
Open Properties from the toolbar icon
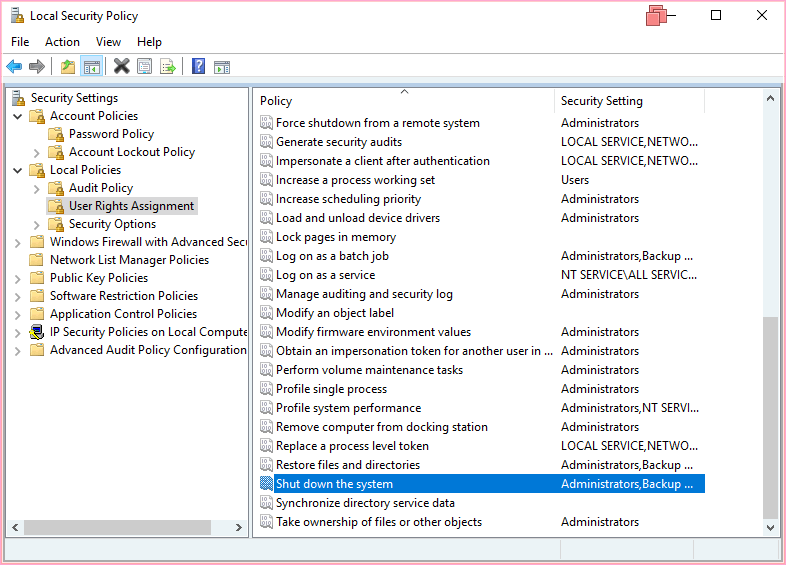point(145,67)
